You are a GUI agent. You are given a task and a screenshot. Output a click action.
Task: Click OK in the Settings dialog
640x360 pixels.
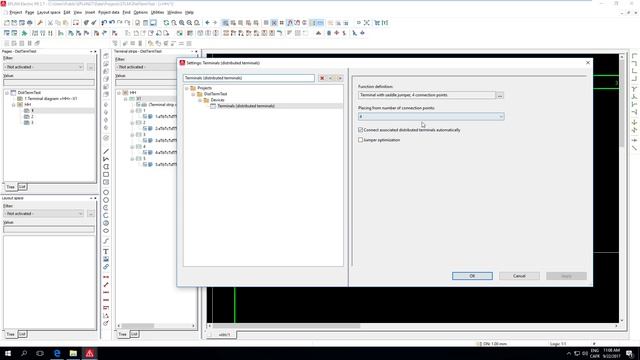[472, 276]
